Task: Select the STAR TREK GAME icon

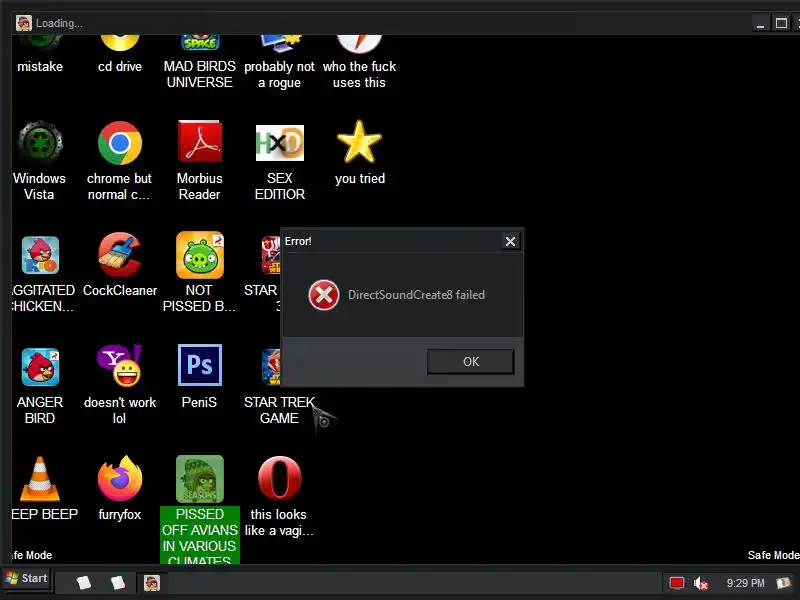Action: 271,367
